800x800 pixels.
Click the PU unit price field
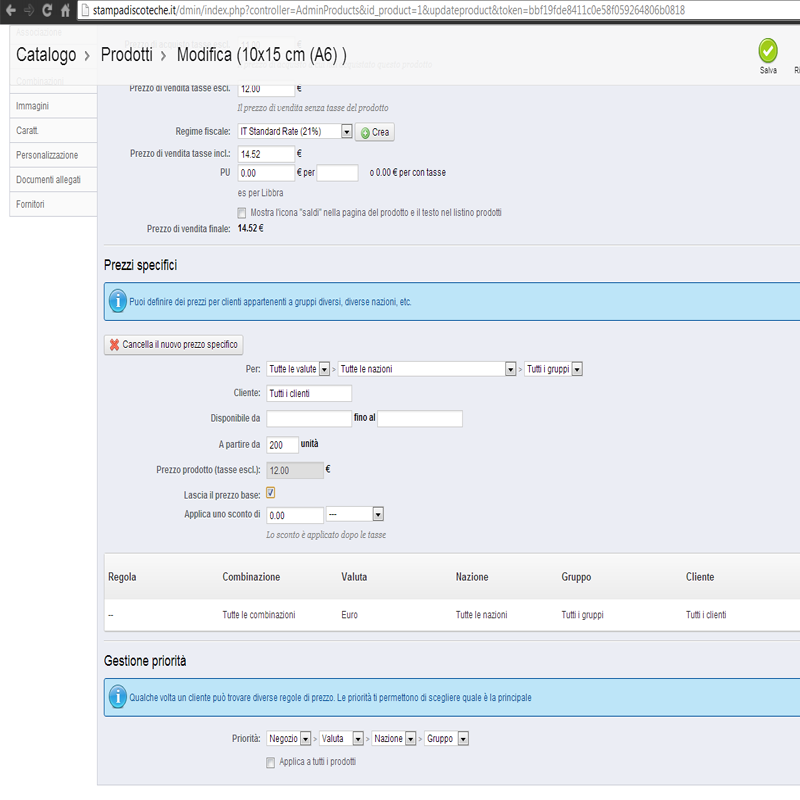(266, 173)
